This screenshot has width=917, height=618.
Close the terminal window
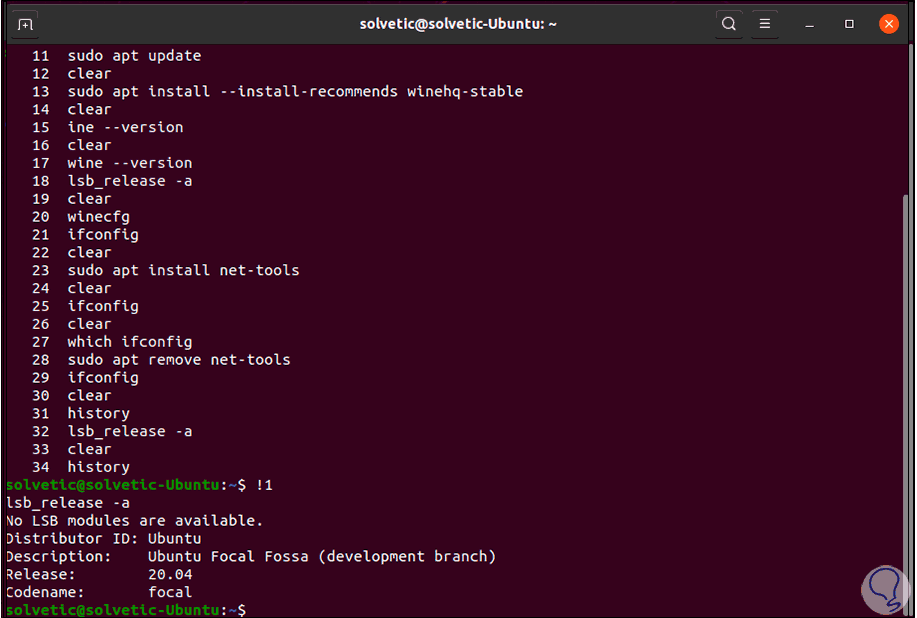tap(888, 24)
